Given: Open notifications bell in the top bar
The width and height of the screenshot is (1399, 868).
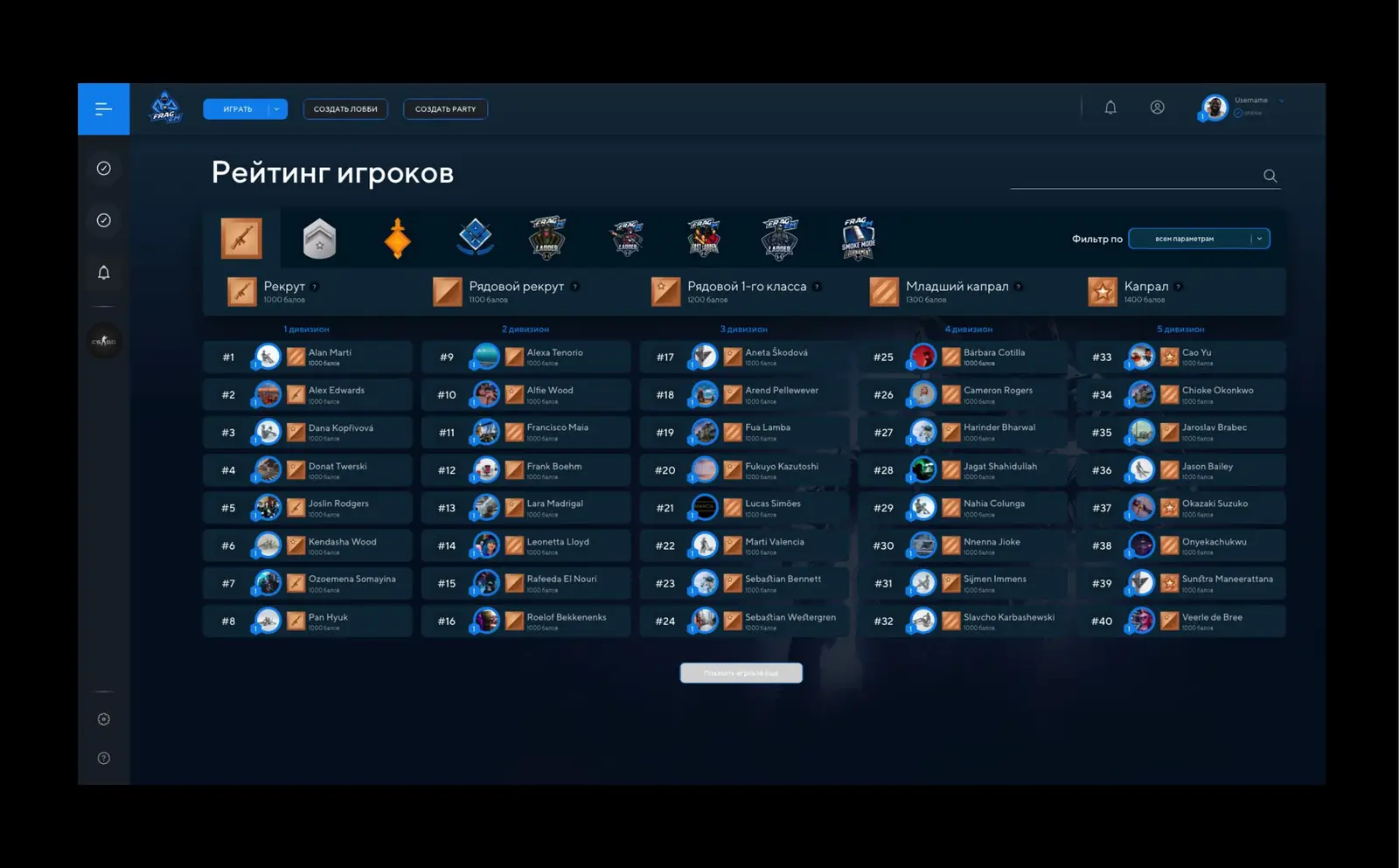Looking at the screenshot, I should 1110,108.
